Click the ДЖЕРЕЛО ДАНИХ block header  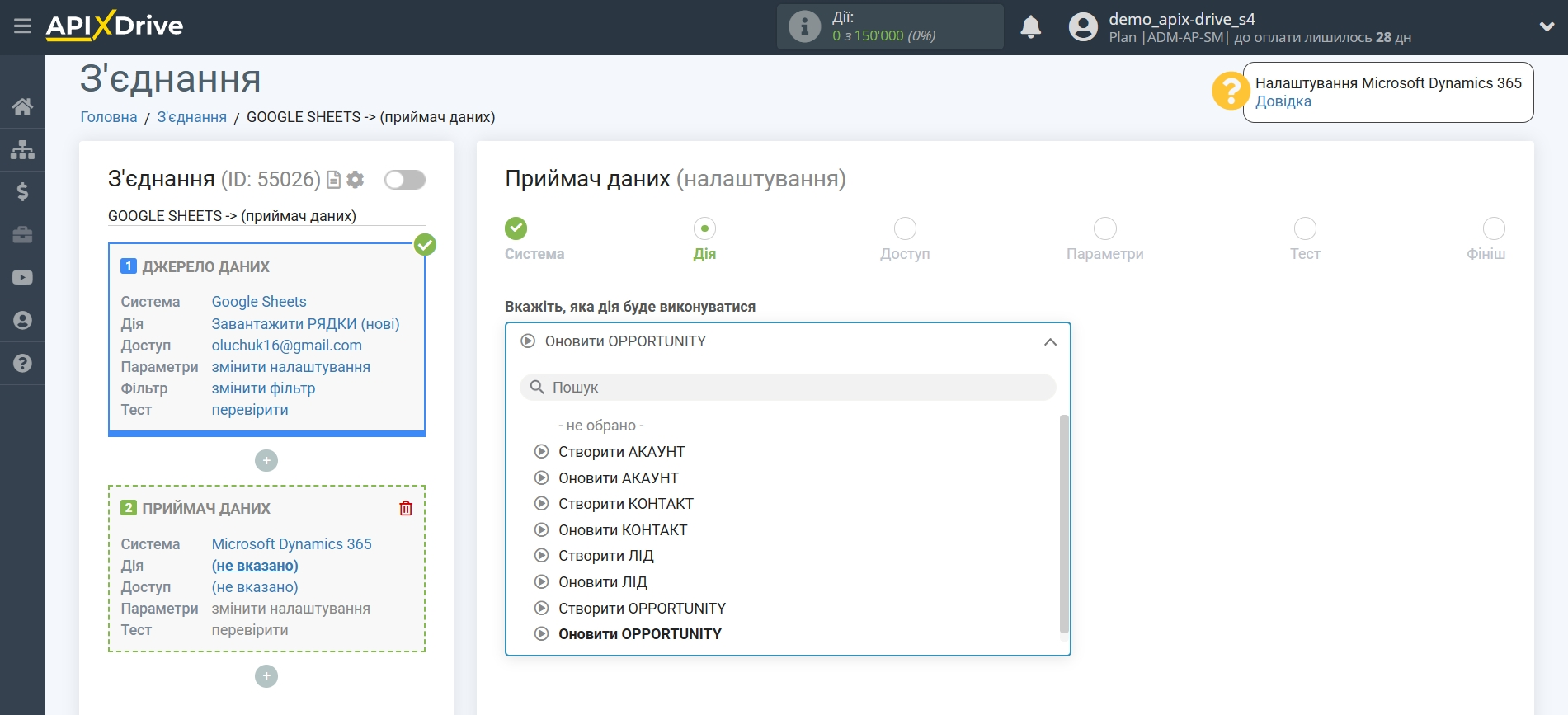click(205, 266)
